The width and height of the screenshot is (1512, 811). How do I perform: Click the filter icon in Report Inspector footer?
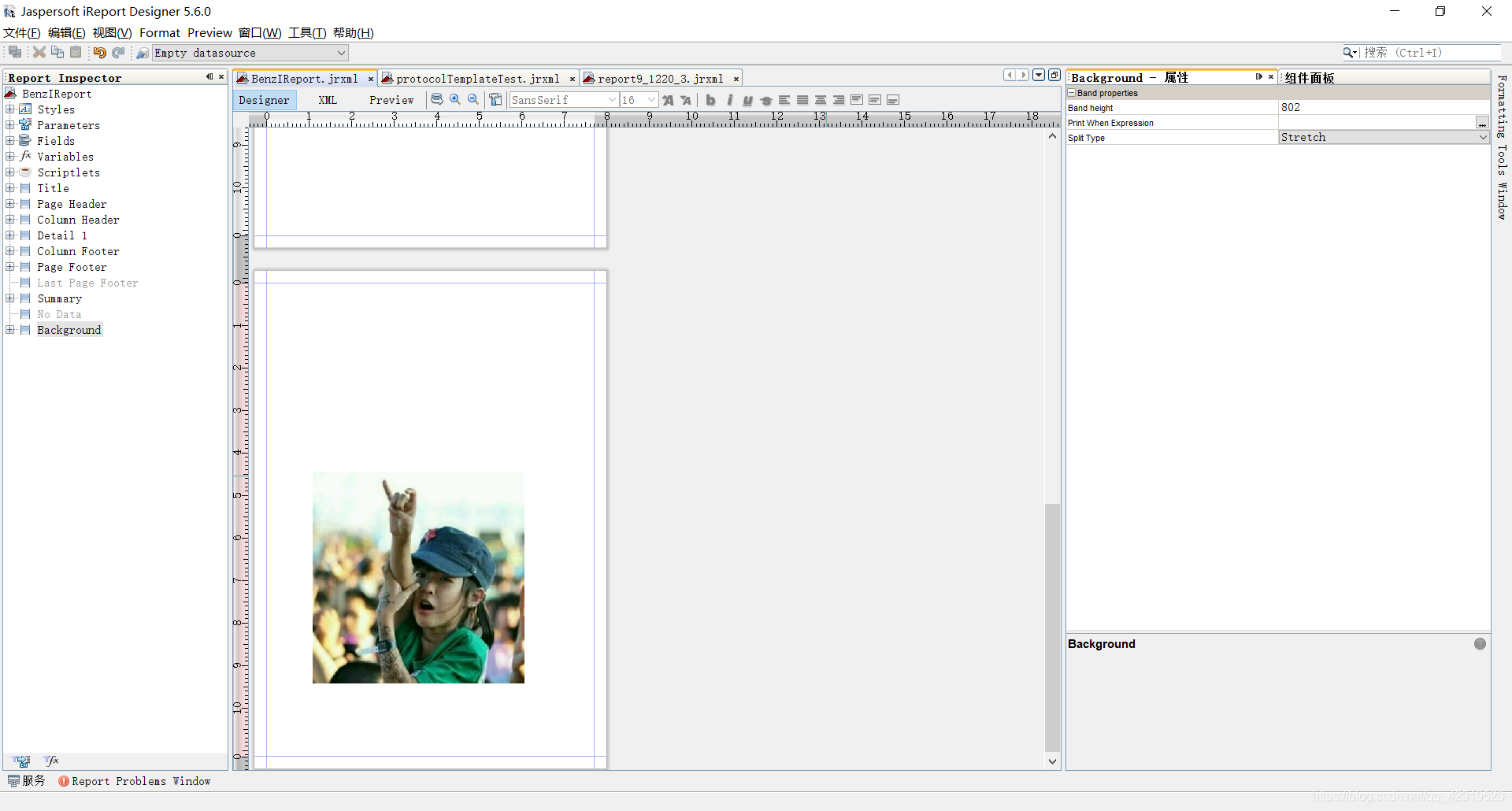23,761
